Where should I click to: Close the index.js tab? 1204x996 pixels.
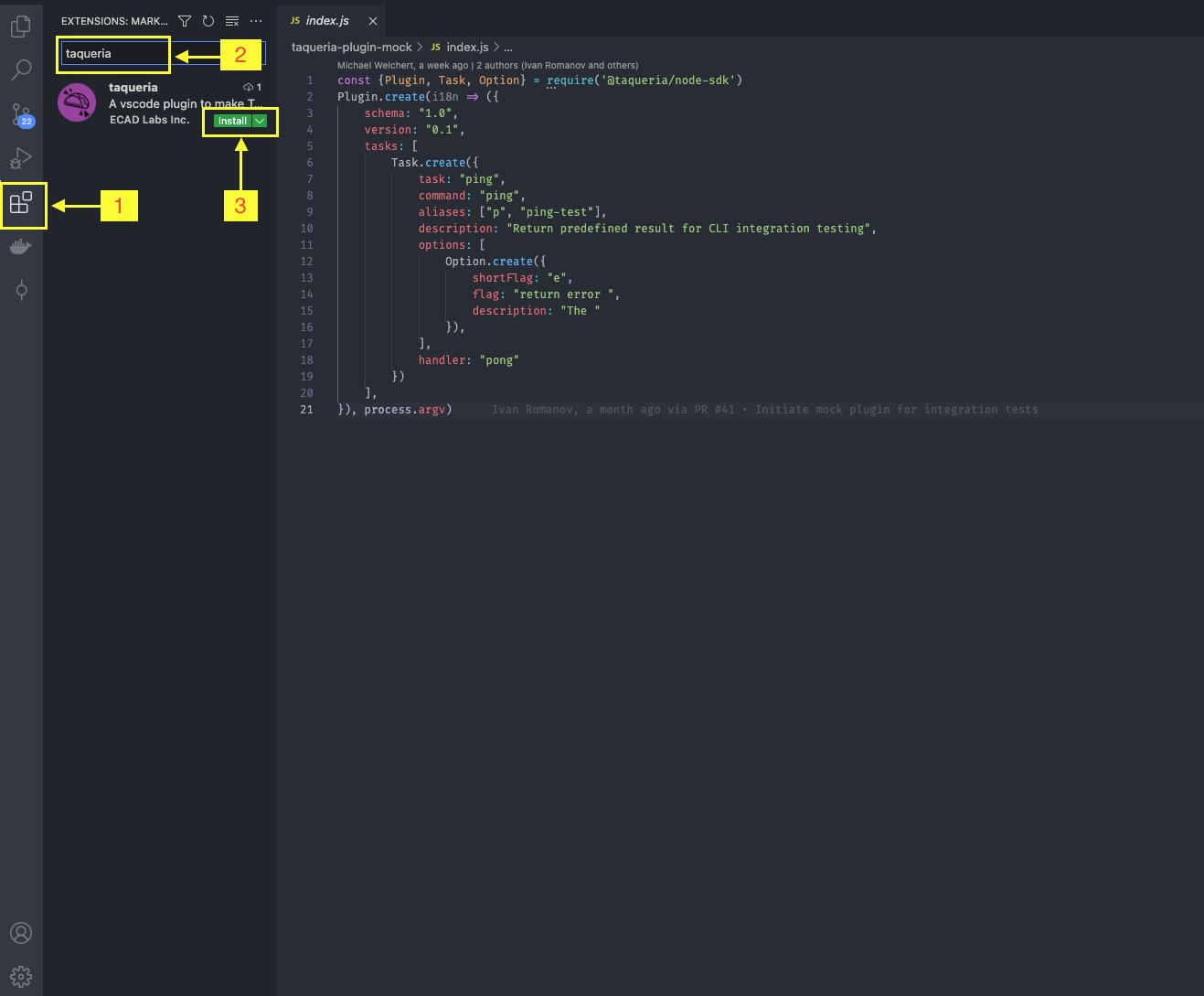373,21
